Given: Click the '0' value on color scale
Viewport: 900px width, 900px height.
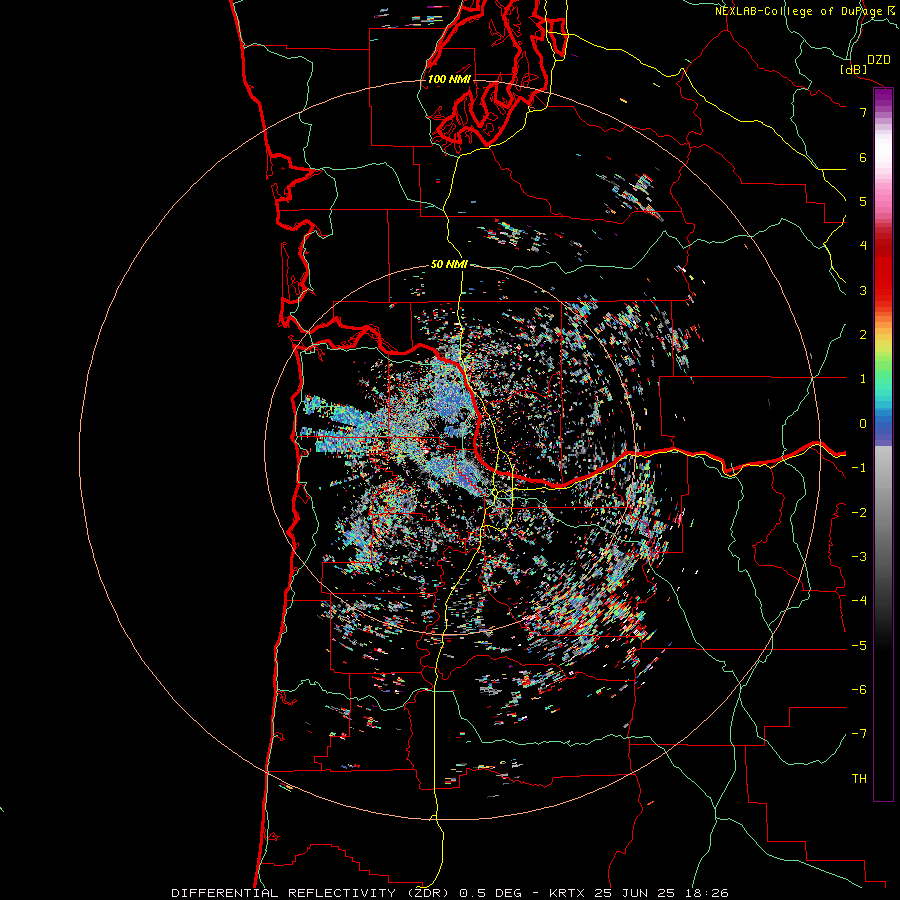Looking at the screenshot, I should pyautogui.click(x=863, y=424).
